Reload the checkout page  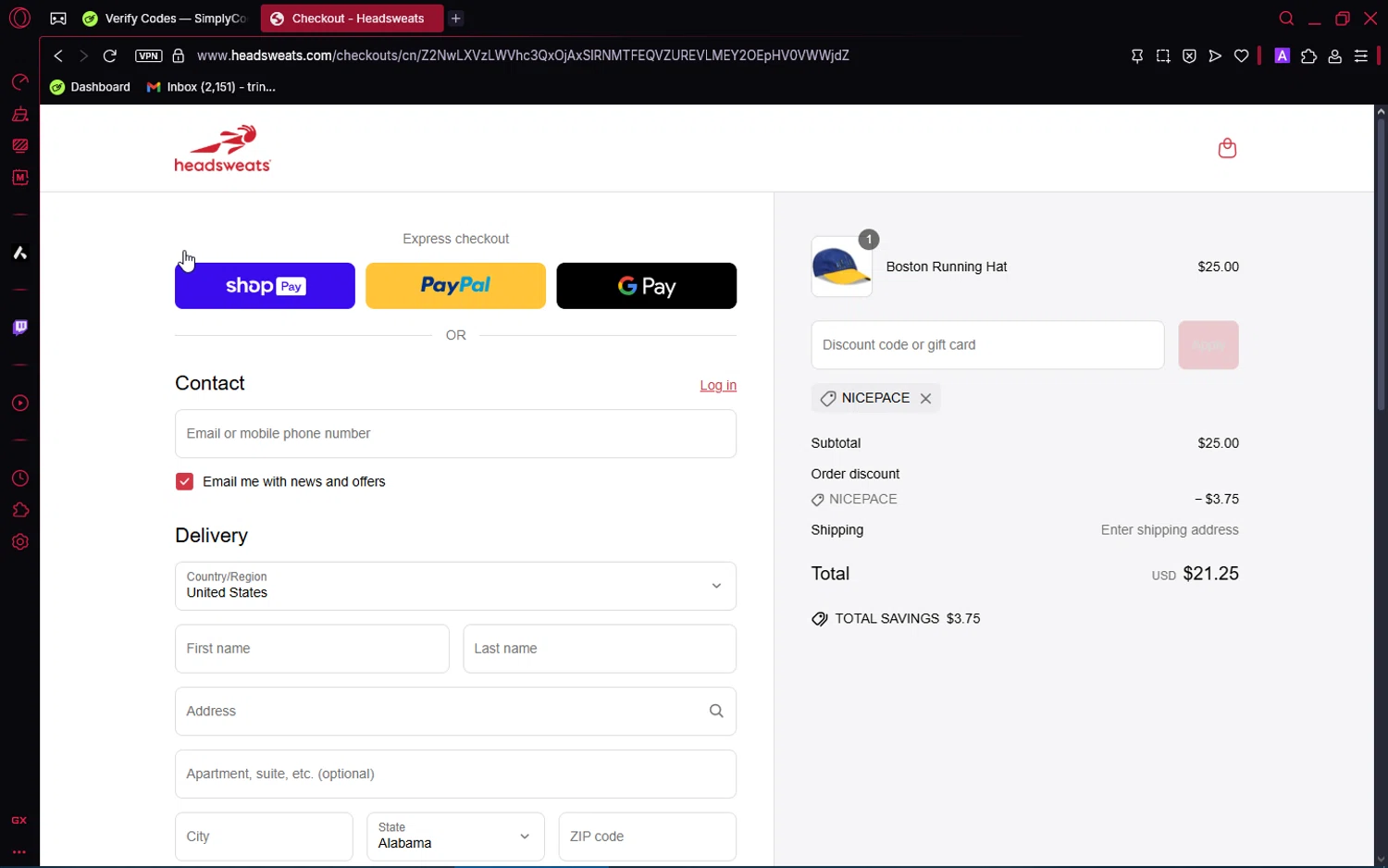point(110,56)
